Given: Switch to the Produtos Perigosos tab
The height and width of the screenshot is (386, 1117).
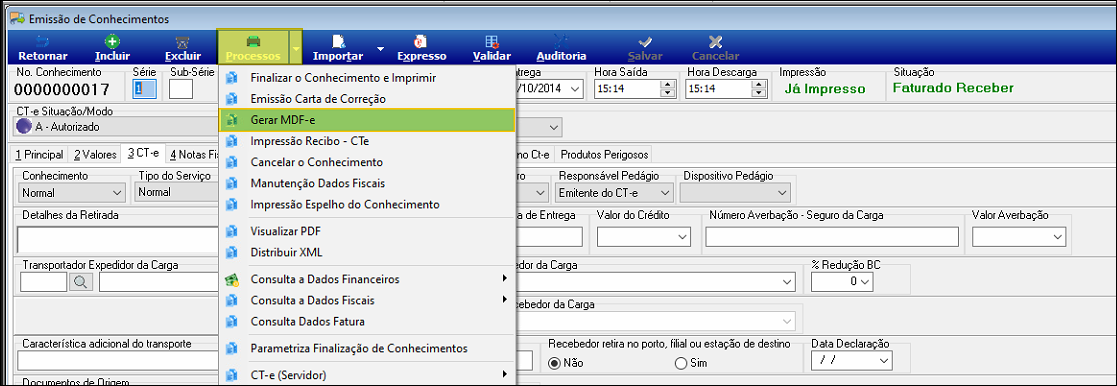Looking at the screenshot, I should tap(604, 155).
